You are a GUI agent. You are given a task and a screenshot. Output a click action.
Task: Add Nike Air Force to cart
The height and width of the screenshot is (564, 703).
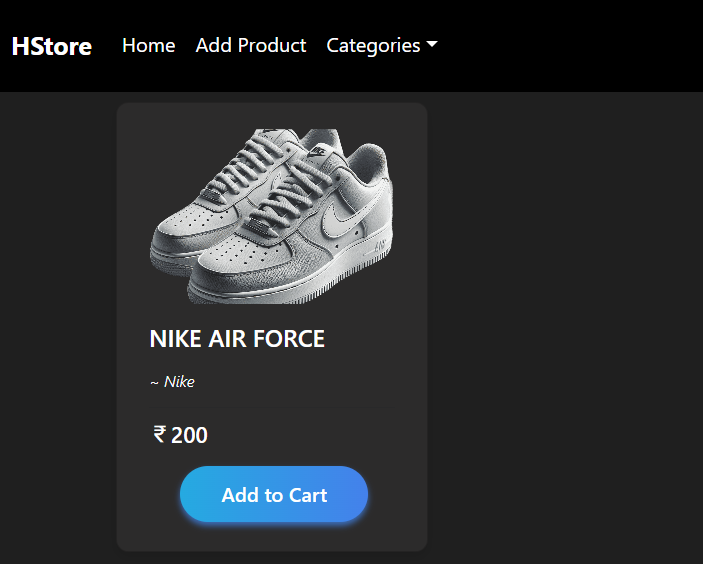coord(274,495)
